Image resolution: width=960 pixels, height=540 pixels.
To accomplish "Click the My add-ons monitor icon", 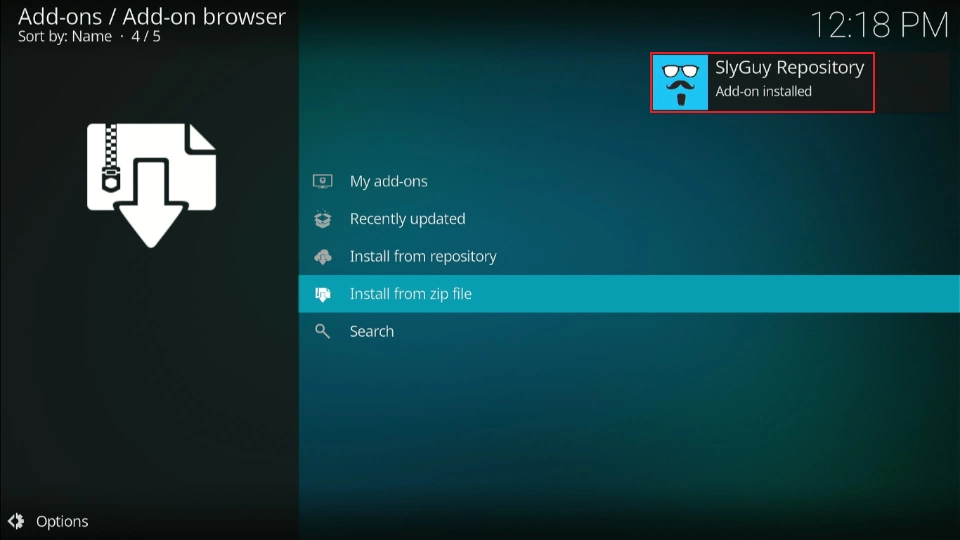I will (x=322, y=181).
